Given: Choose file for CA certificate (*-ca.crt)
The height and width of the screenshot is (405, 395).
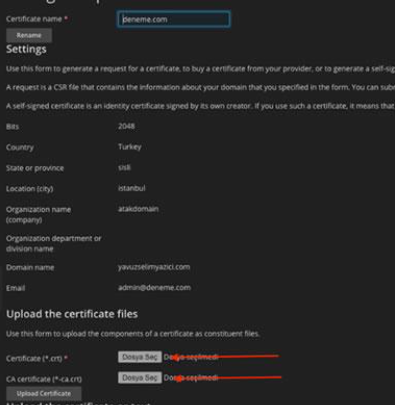Looking at the screenshot, I should (x=140, y=378).
